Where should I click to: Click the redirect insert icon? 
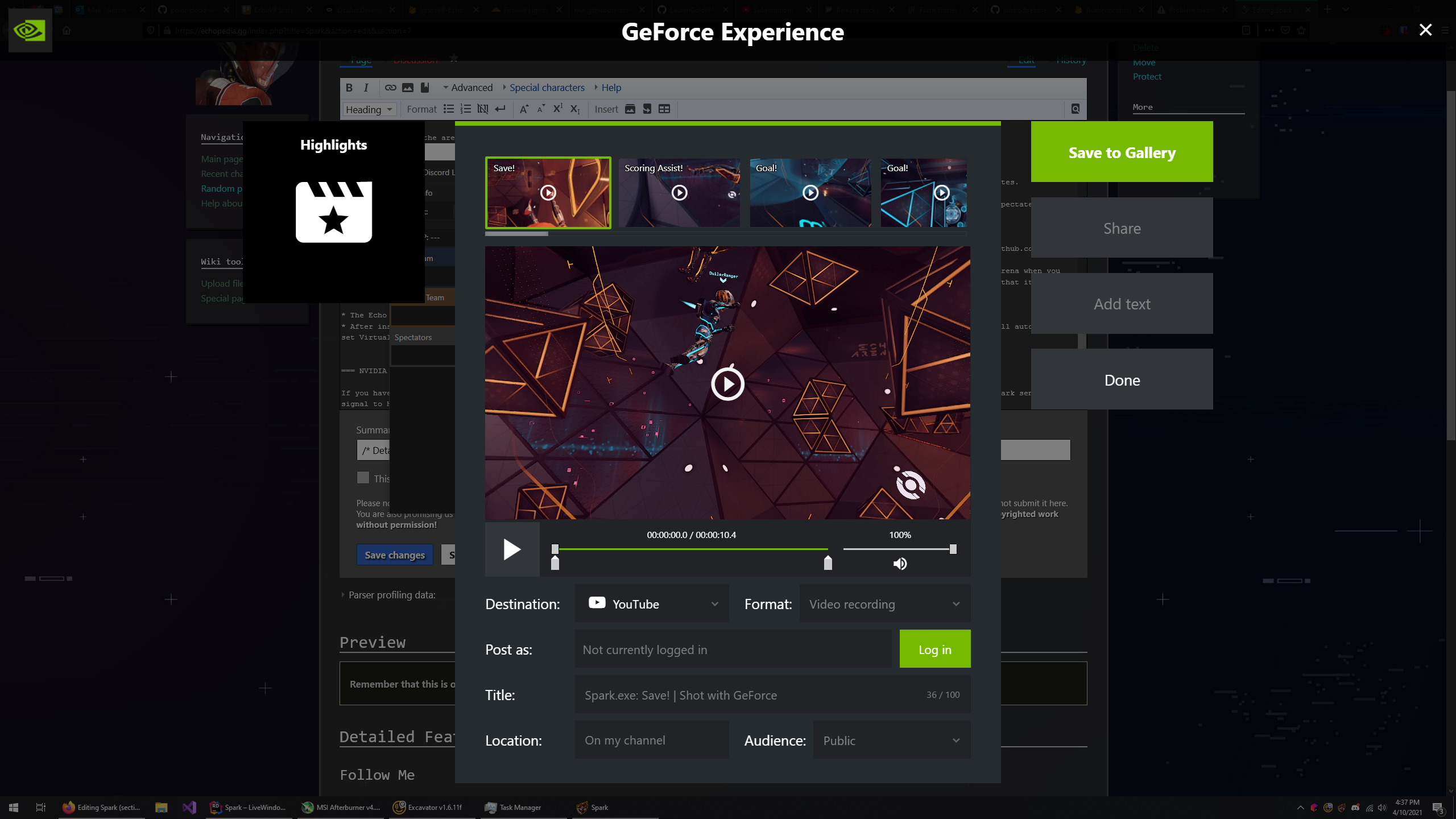647,109
